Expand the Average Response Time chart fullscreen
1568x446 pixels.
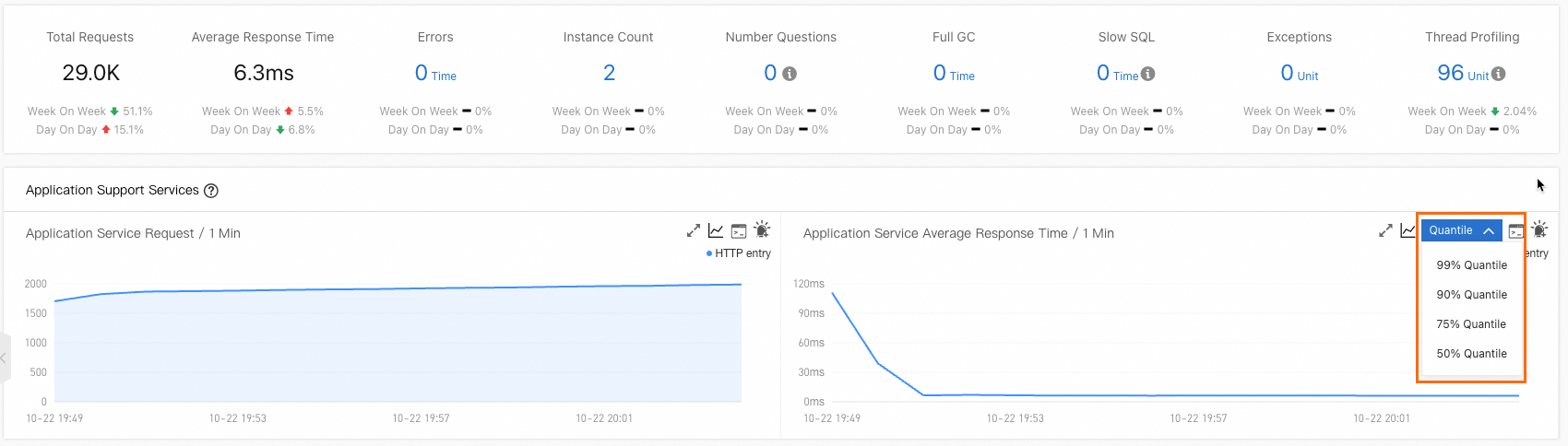[1385, 230]
